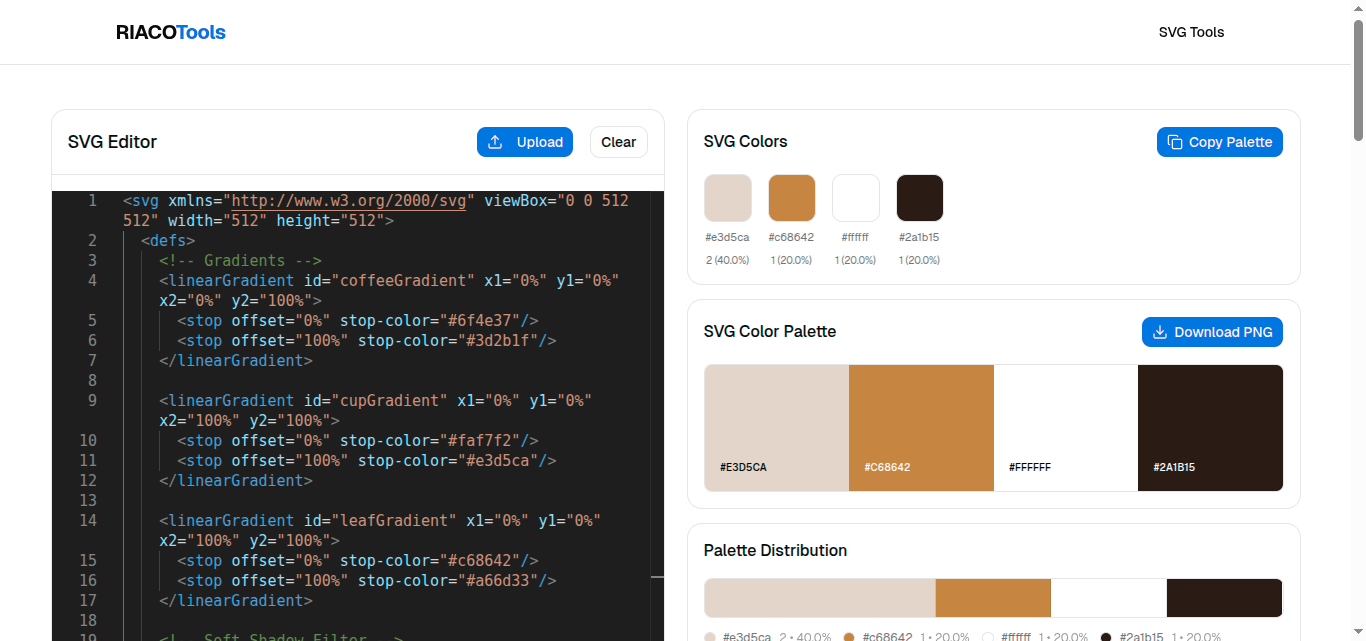
Task: Click dark segment of Palette Distribution bar
Action: (1225, 598)
